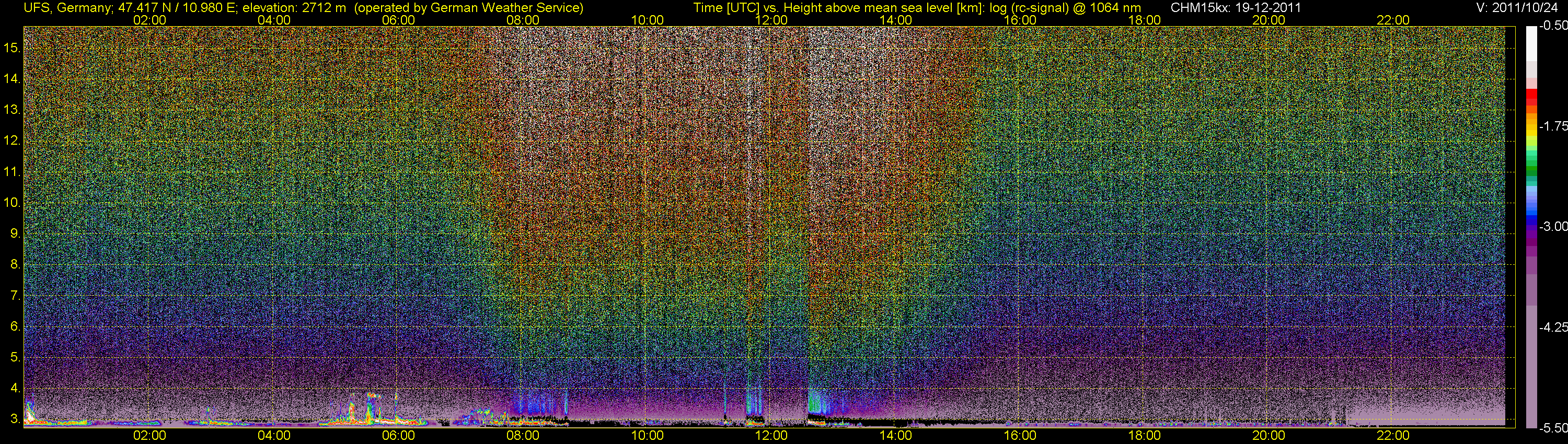Click the bottom-axis time label 14:00
The width and height of the screenshot is (1568, 444).
tap(896, 436)
